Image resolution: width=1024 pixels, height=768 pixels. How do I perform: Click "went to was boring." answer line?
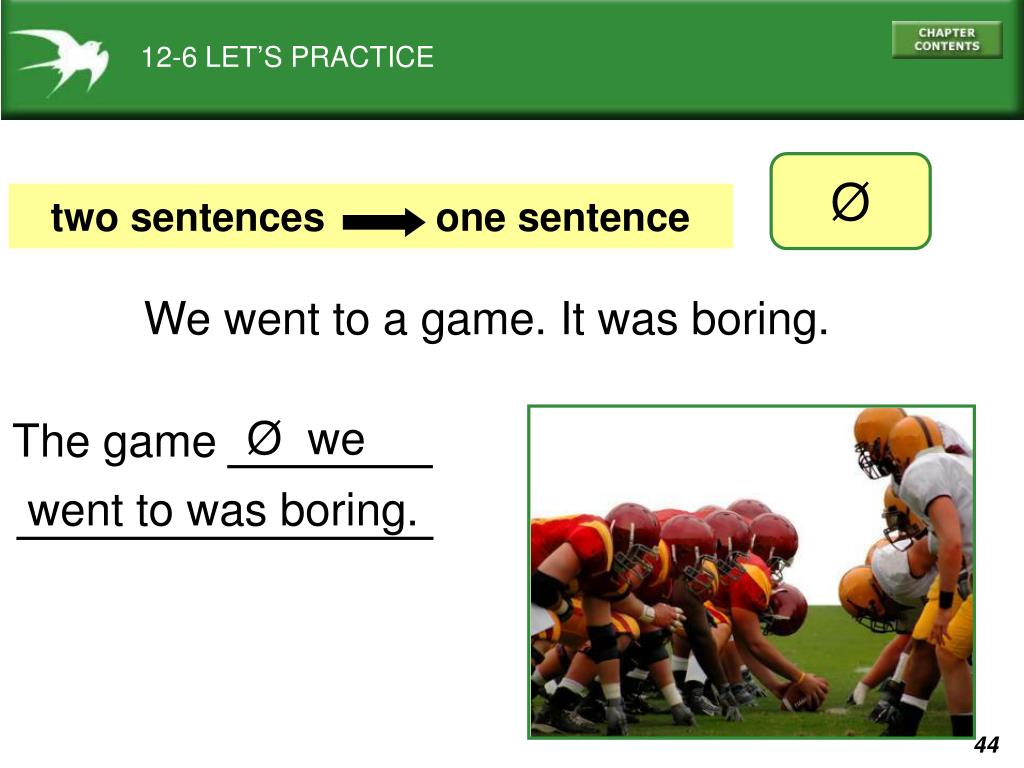pos(223,510)
